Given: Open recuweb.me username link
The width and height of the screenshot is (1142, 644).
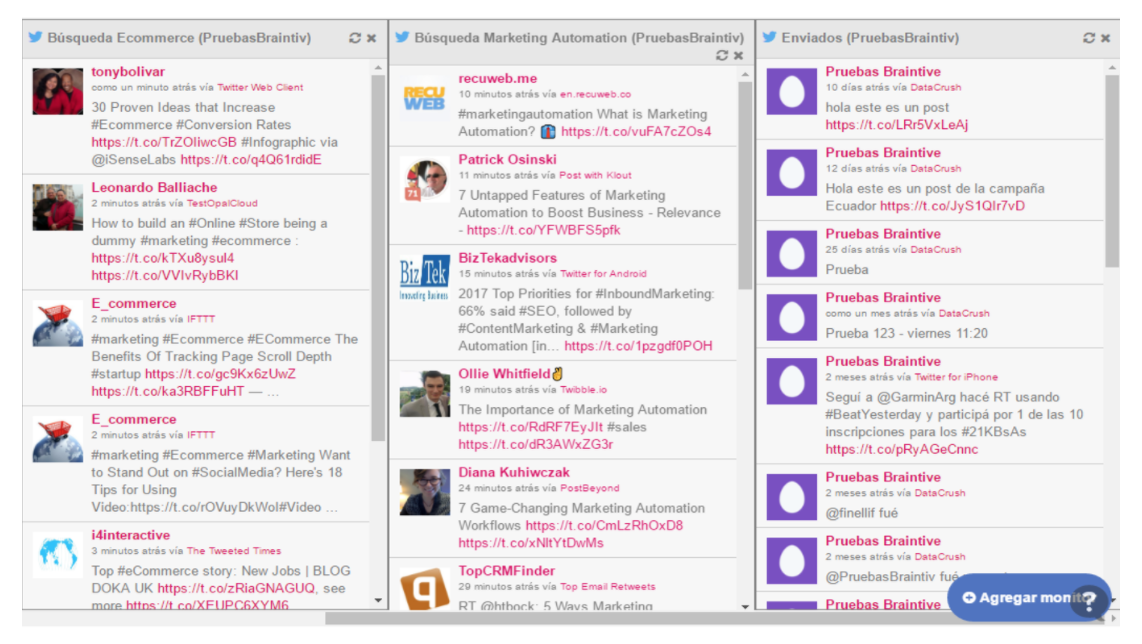Looking at the screenshot, I should click(497, 79).
